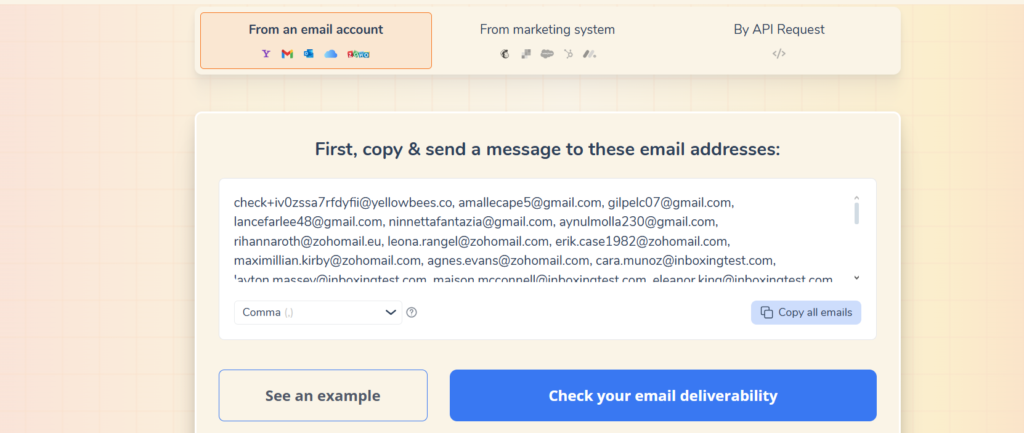Click the Mailchimp monkey icon
Viewport: 1024px width, 433px height.
tap(505, 54)
